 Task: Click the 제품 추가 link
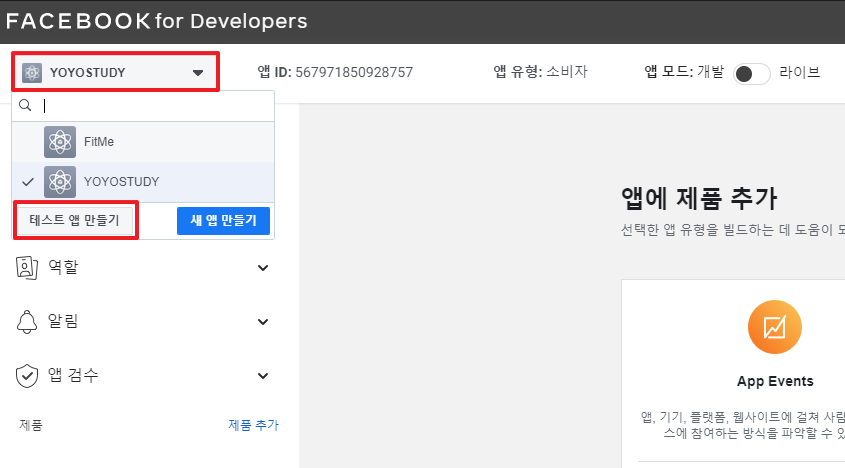pyautogui.click(x=253, y=425)
